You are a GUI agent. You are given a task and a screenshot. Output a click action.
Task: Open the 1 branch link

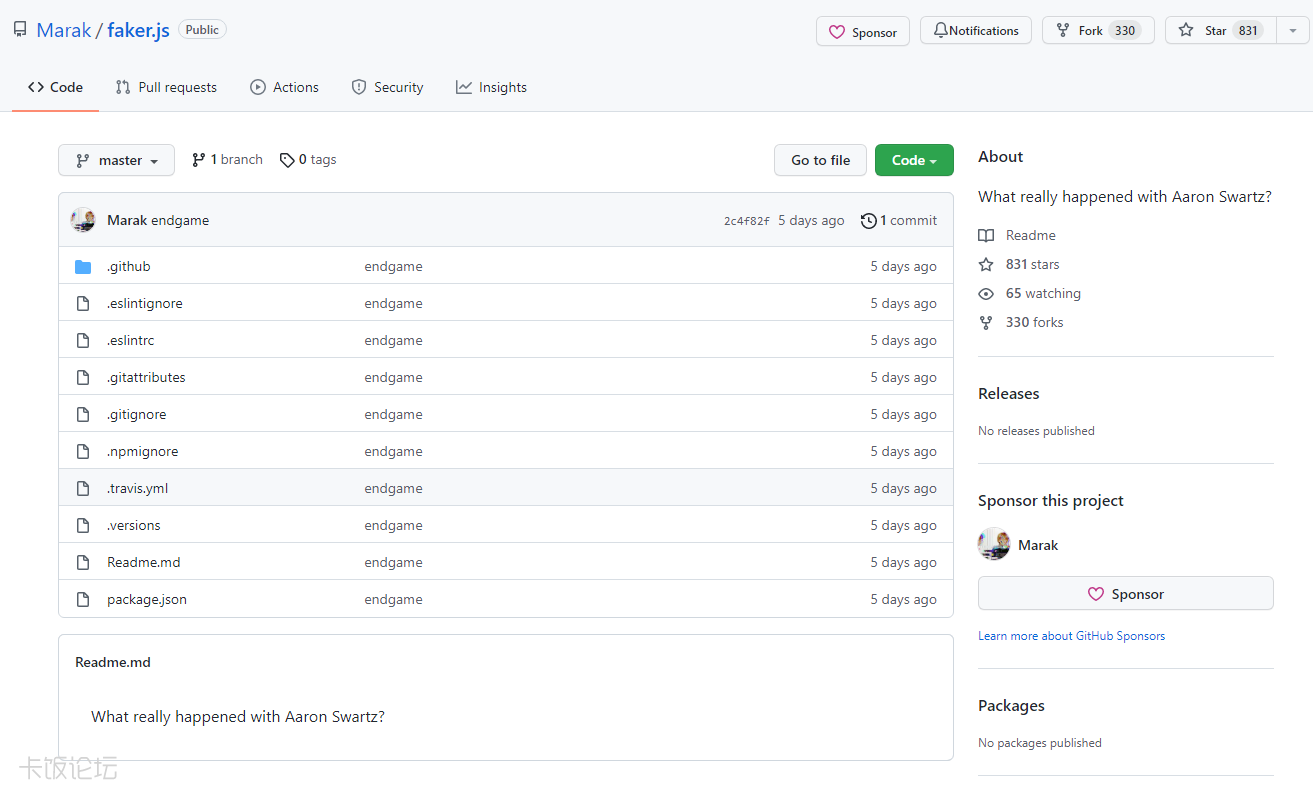pos(227,160)
